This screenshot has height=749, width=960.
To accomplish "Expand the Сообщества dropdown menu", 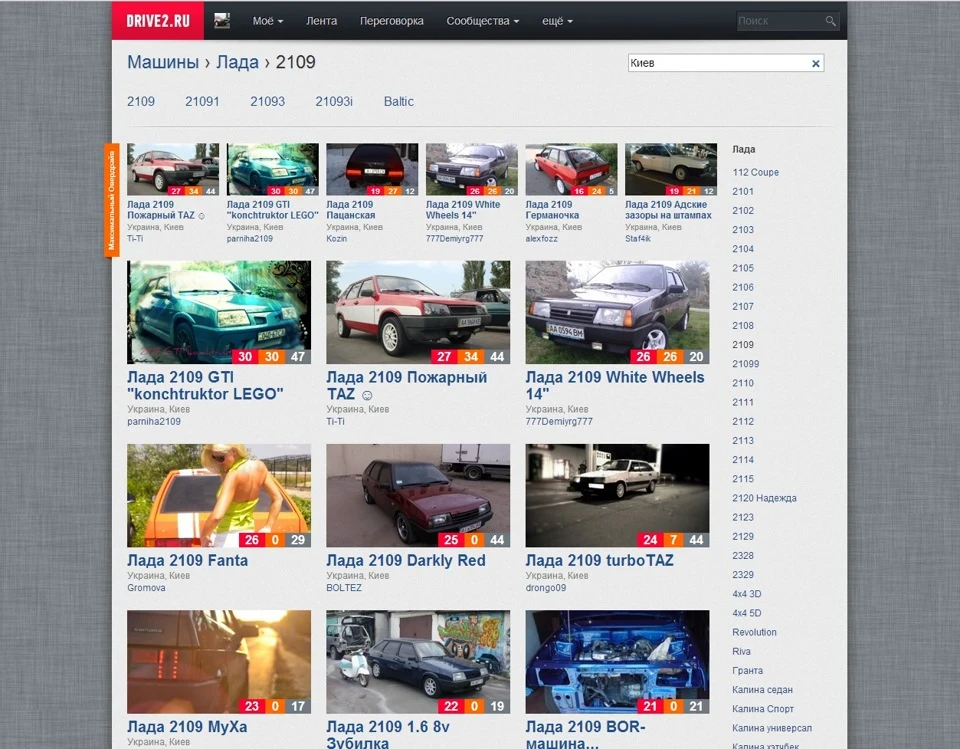I will [x=482, y=21].
